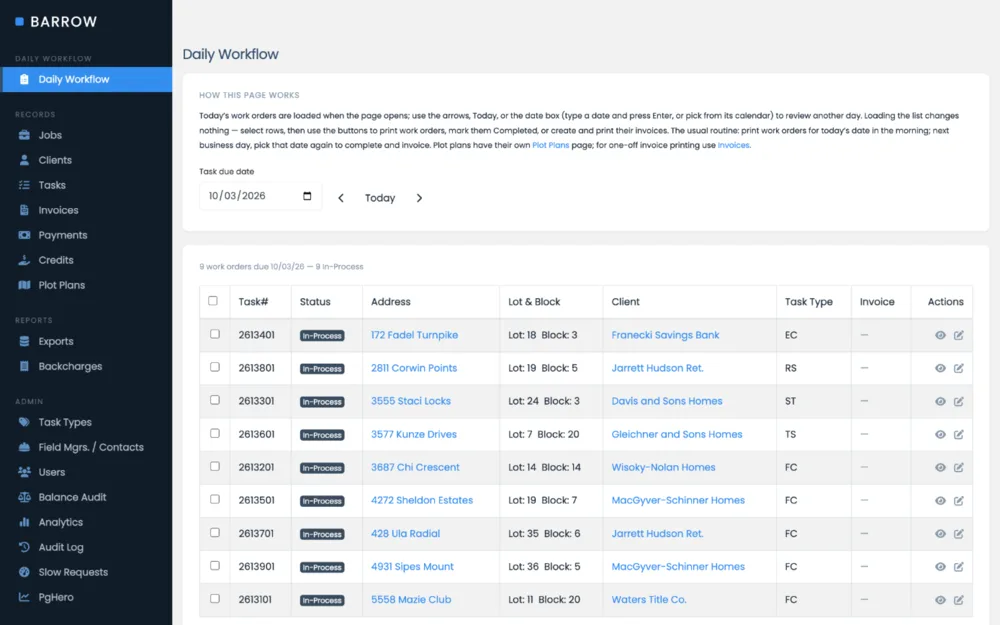Follow the Invoices link in instructions
Image resolution: width=1000 pixels, height=625 pixels.
coord(733,145)
